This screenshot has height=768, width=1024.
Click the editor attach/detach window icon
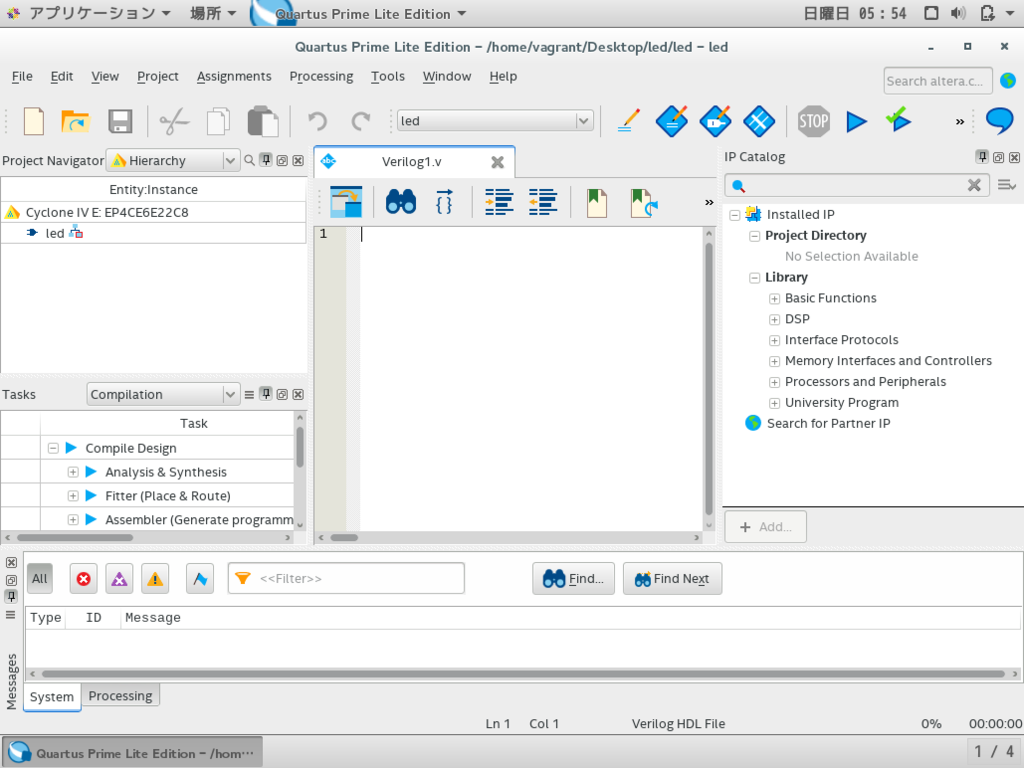point(346,202)
